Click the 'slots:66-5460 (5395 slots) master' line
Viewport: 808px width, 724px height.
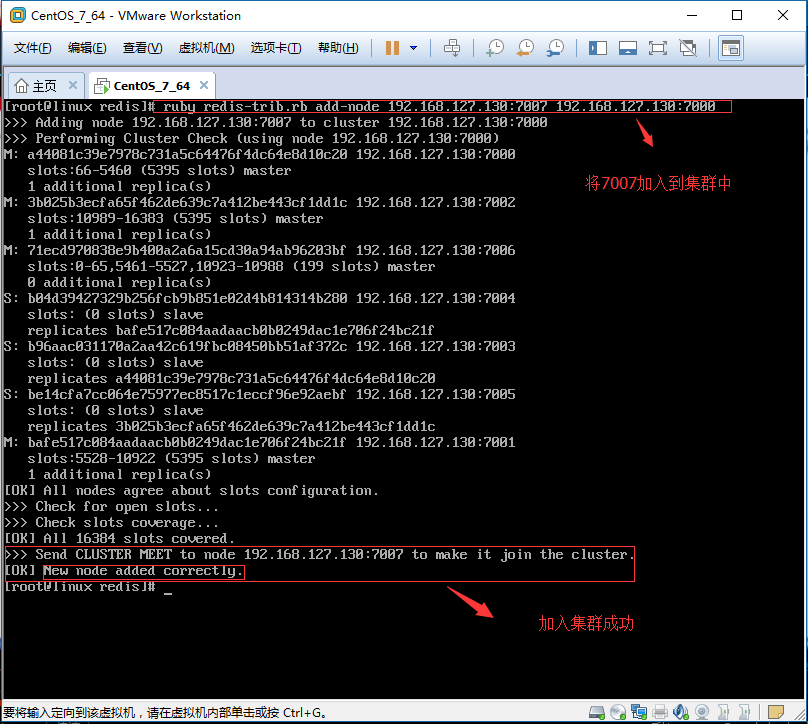(x=159, y=171)
